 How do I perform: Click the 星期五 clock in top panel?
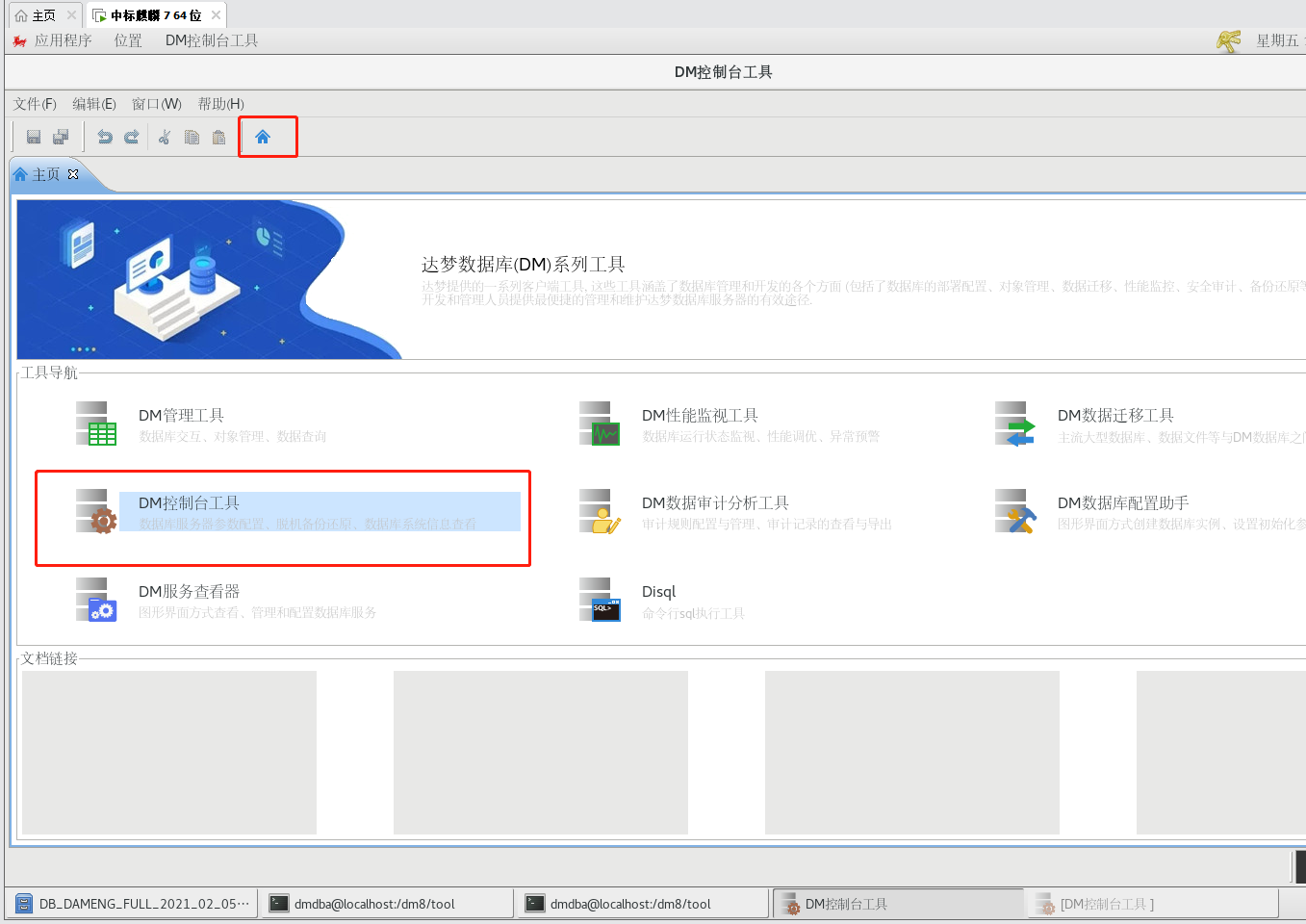1280,40
